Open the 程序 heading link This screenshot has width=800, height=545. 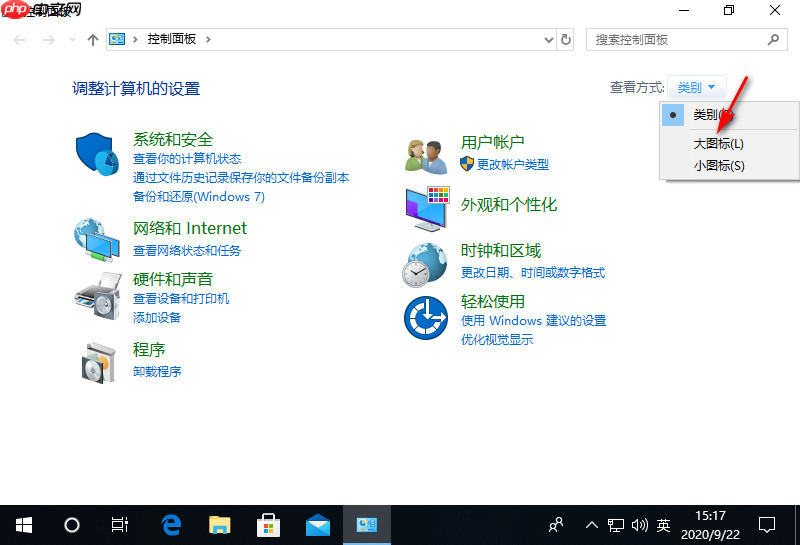[149, 350]
